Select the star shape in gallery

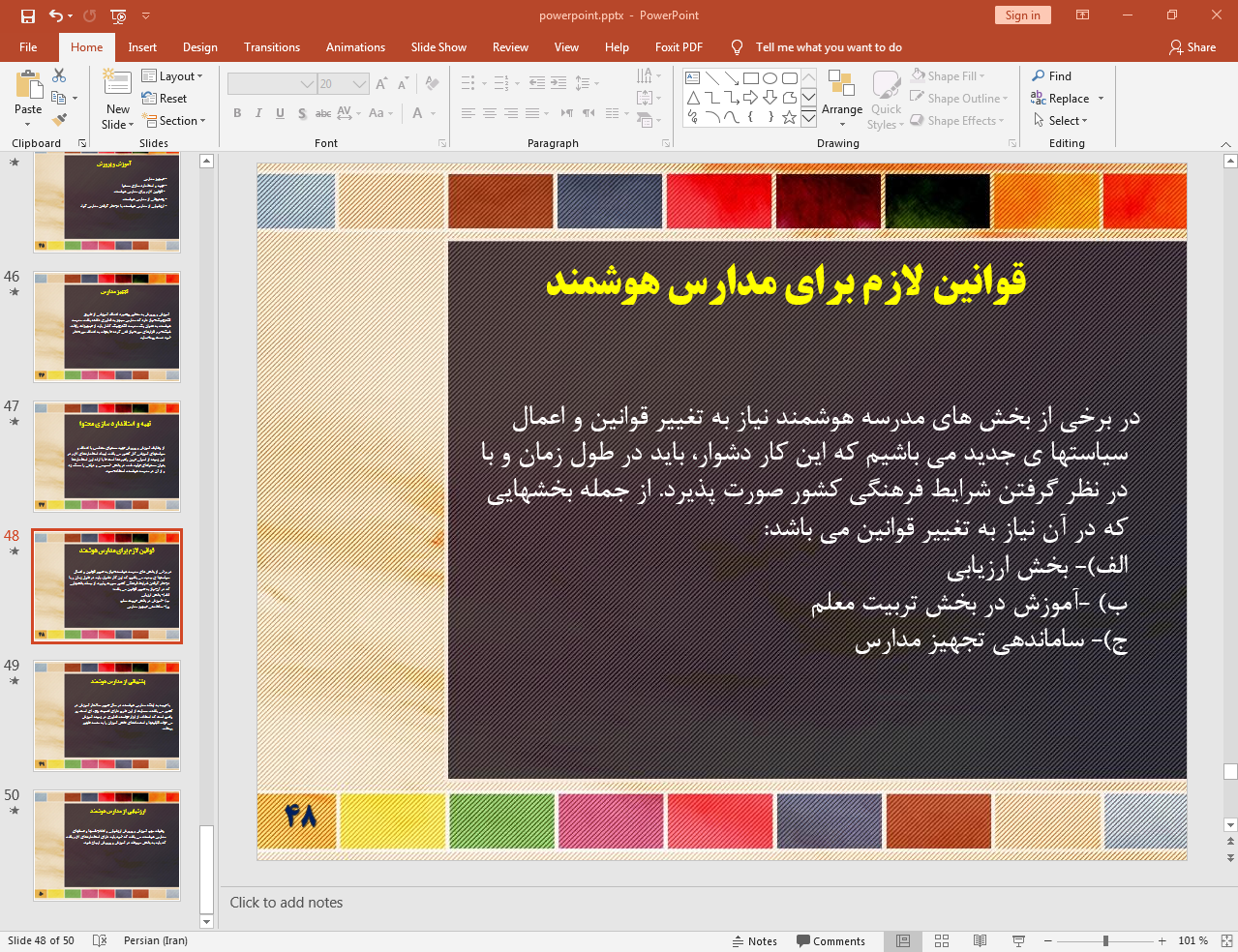point(790,117)
